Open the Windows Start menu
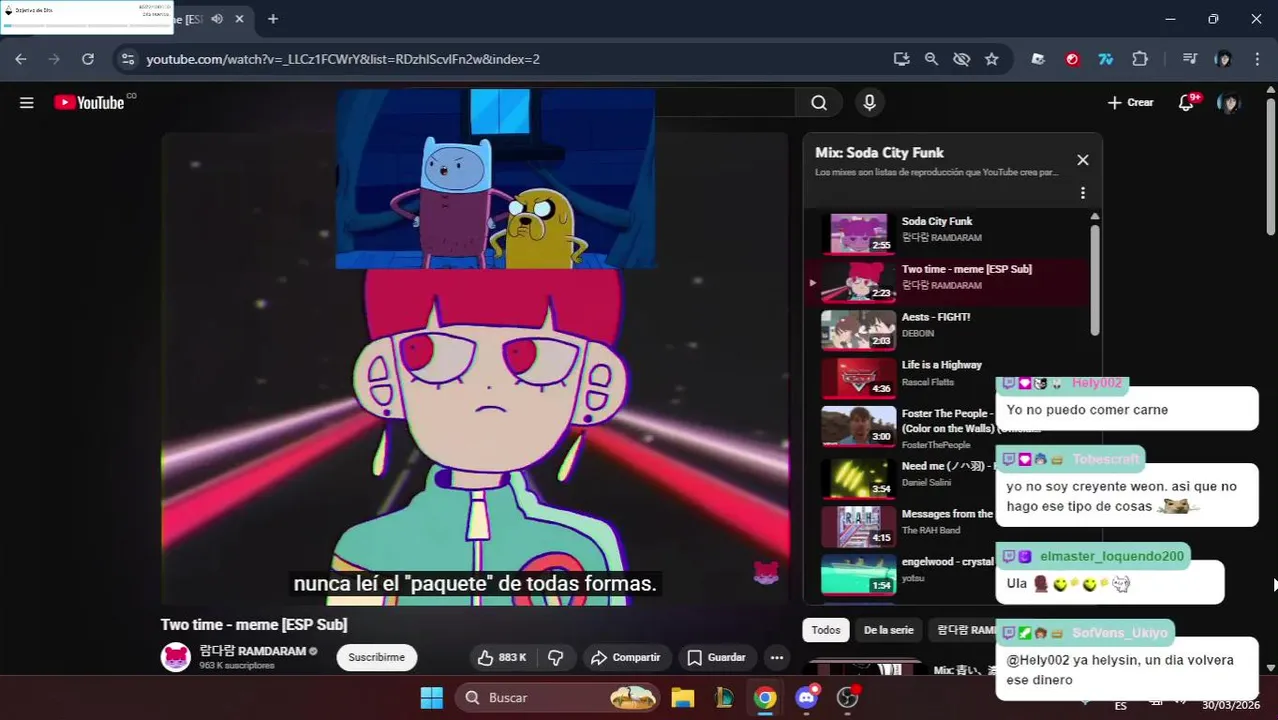Viewport: 1278px width, 720px height. [432, 698]
